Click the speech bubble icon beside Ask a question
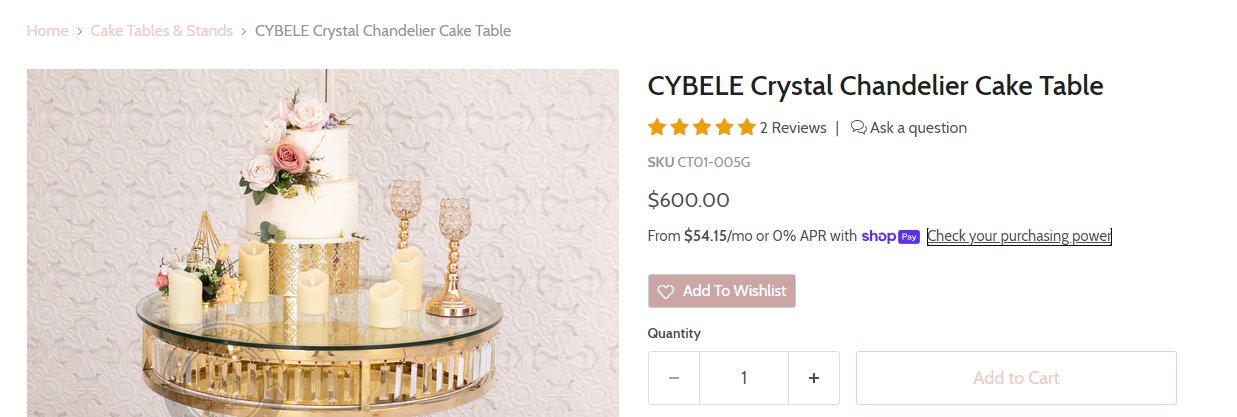The width and height of the screenshot is (1237, 417). [858, 127]
